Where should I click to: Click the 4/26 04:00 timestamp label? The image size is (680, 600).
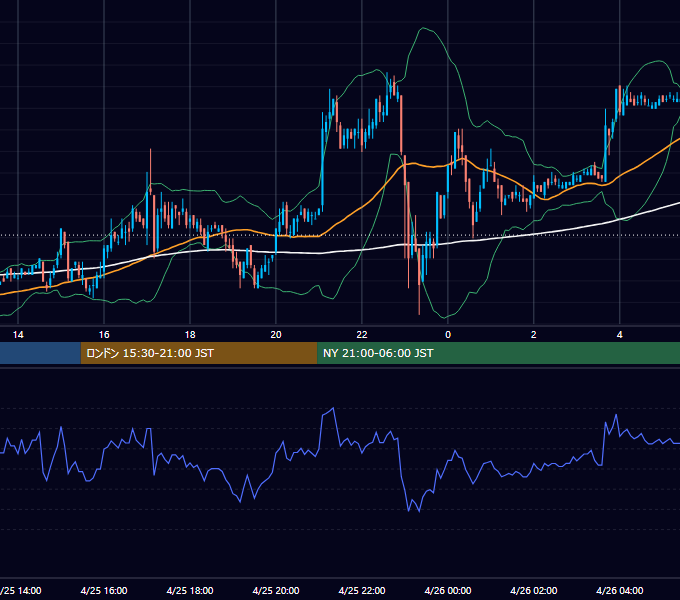tap(620, 590)
